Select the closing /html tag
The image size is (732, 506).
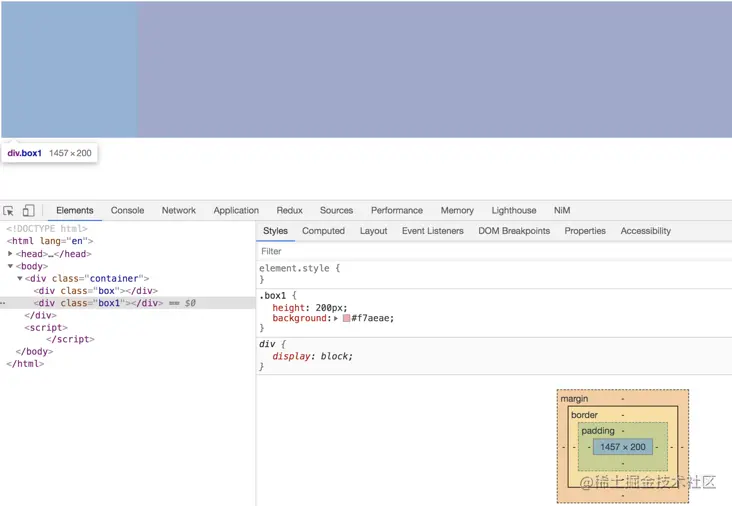[x=25, y=364]
